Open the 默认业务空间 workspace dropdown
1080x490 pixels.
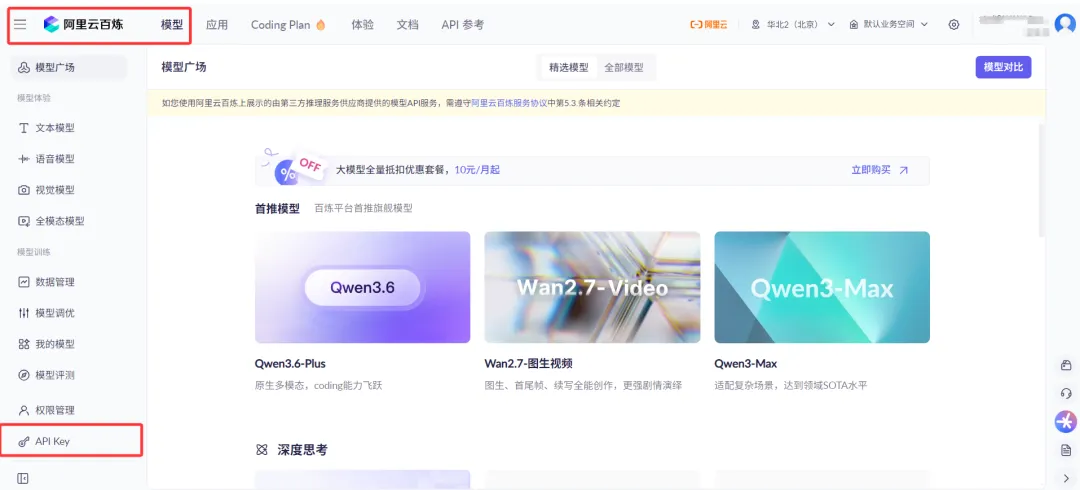pyautogui.click(x=889, y=24)
